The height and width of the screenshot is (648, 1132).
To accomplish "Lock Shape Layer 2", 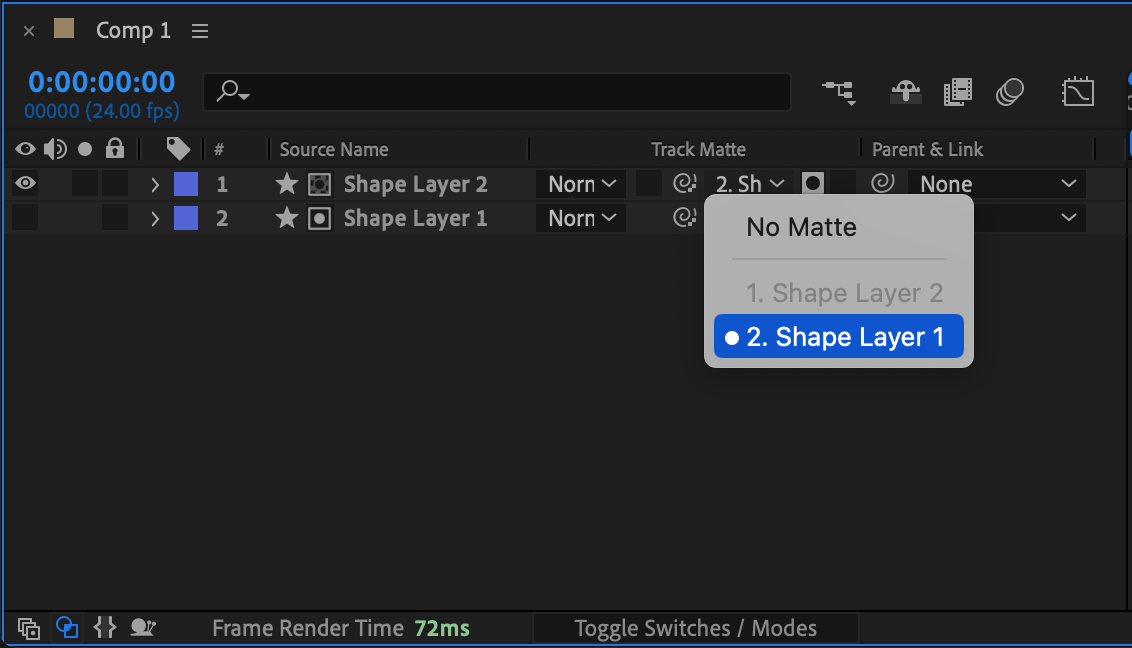I will point(115,184).
